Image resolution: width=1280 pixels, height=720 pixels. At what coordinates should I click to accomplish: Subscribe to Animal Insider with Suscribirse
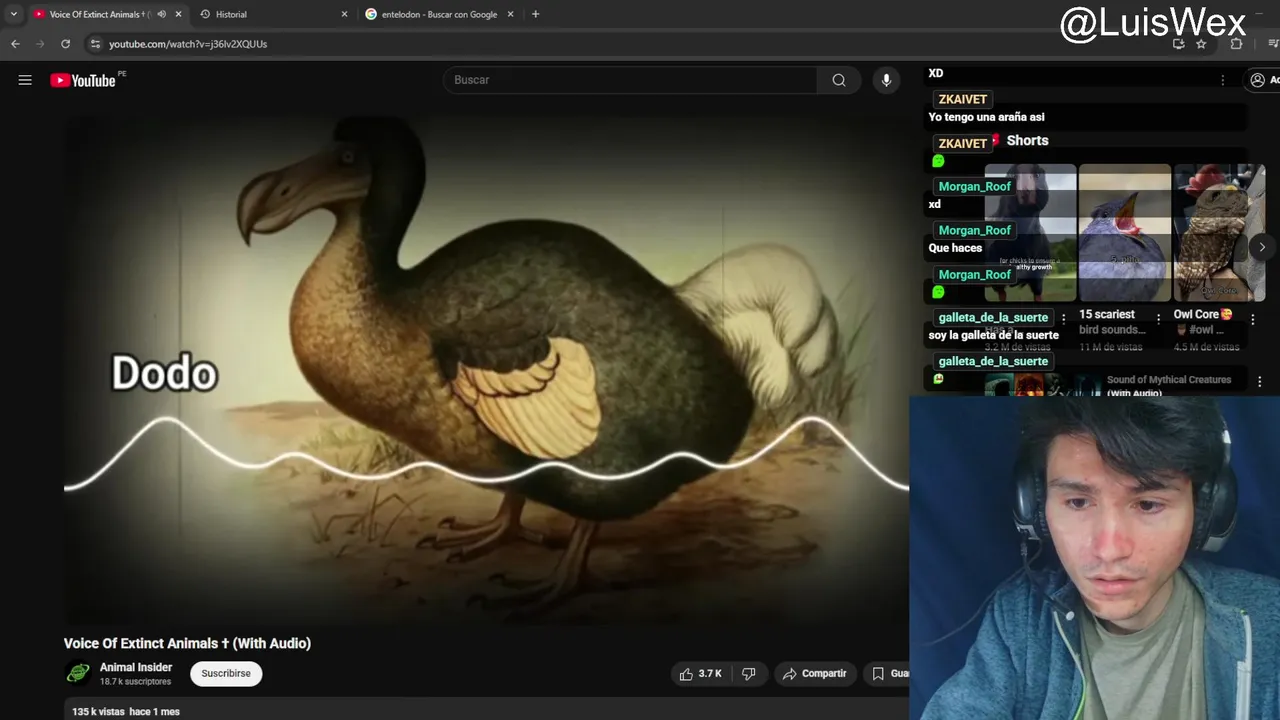(x=226, y=674)
